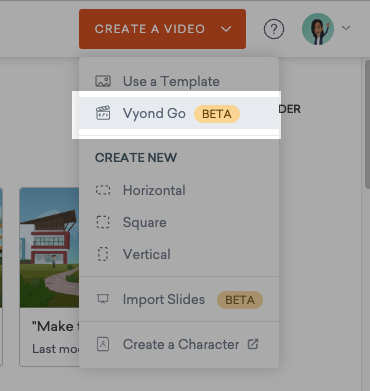Click the BETA badge next to Import Slides

pyautogui.click(x=240, y=300)
